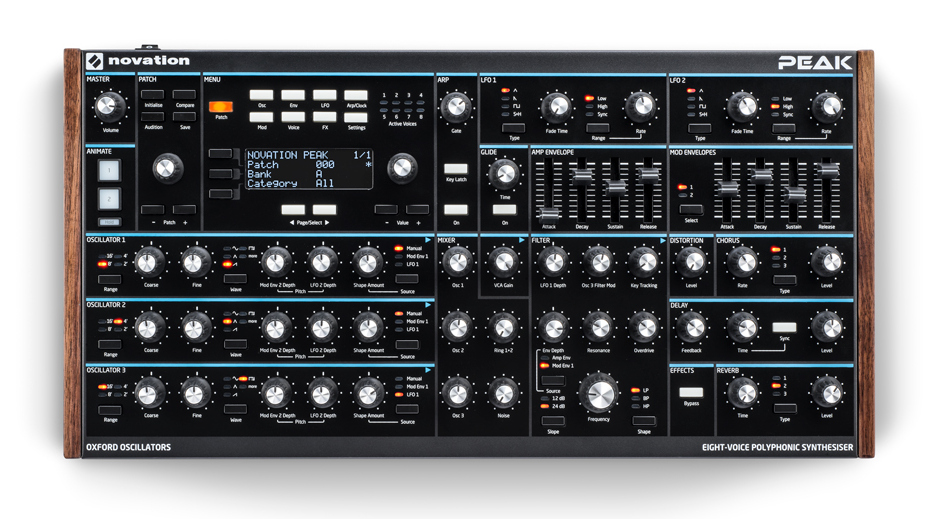This screenshot has height=519, width=947.
Task: Click the Master Volume knob
Action: (x=109, y=106)
